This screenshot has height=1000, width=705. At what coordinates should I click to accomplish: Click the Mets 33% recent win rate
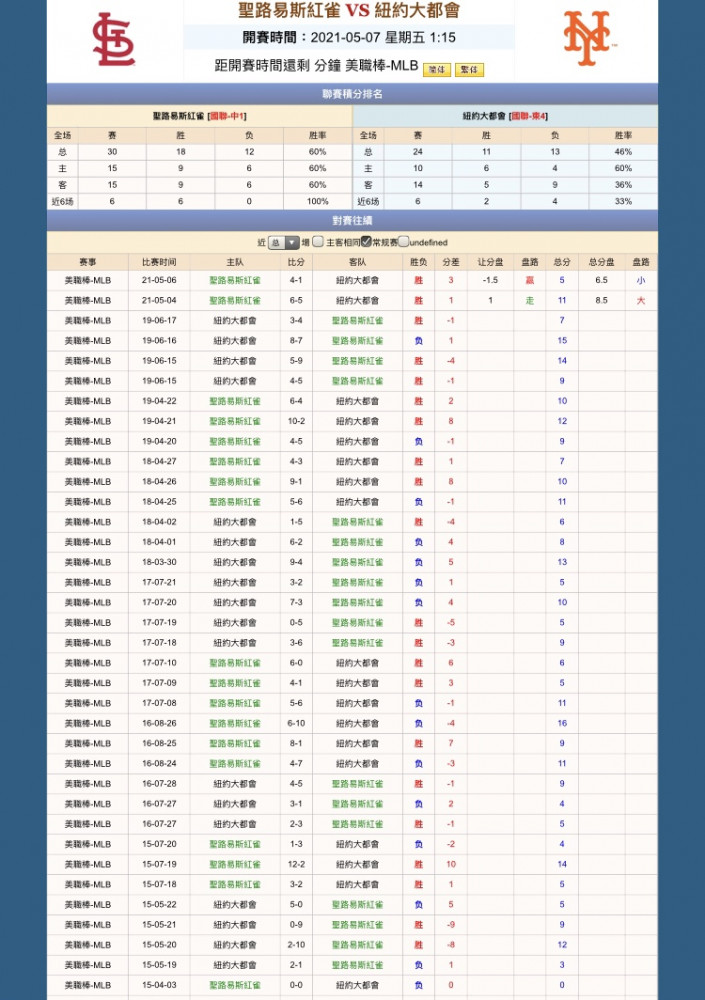(x=623, y=201)
